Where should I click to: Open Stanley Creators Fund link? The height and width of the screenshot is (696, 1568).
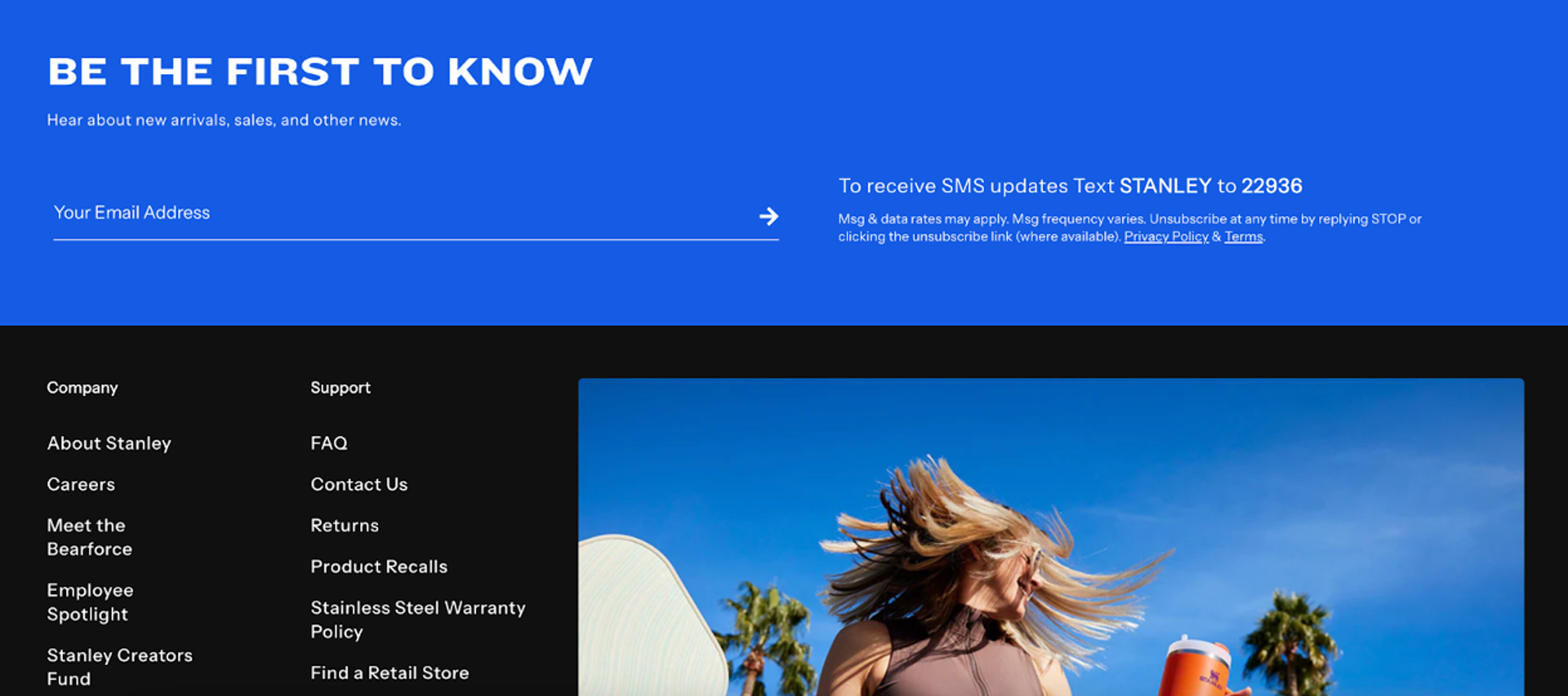coord(119,667)
